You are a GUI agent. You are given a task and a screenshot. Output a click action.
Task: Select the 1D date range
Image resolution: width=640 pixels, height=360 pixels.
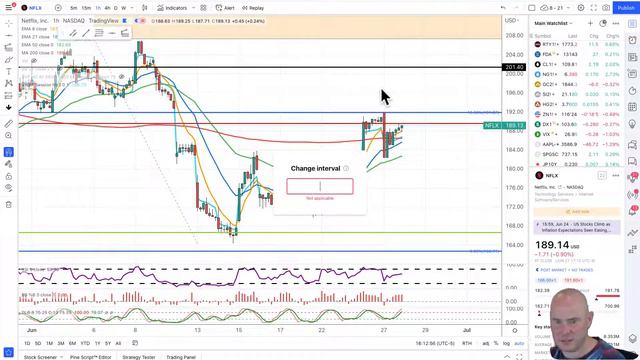[27, 343]
